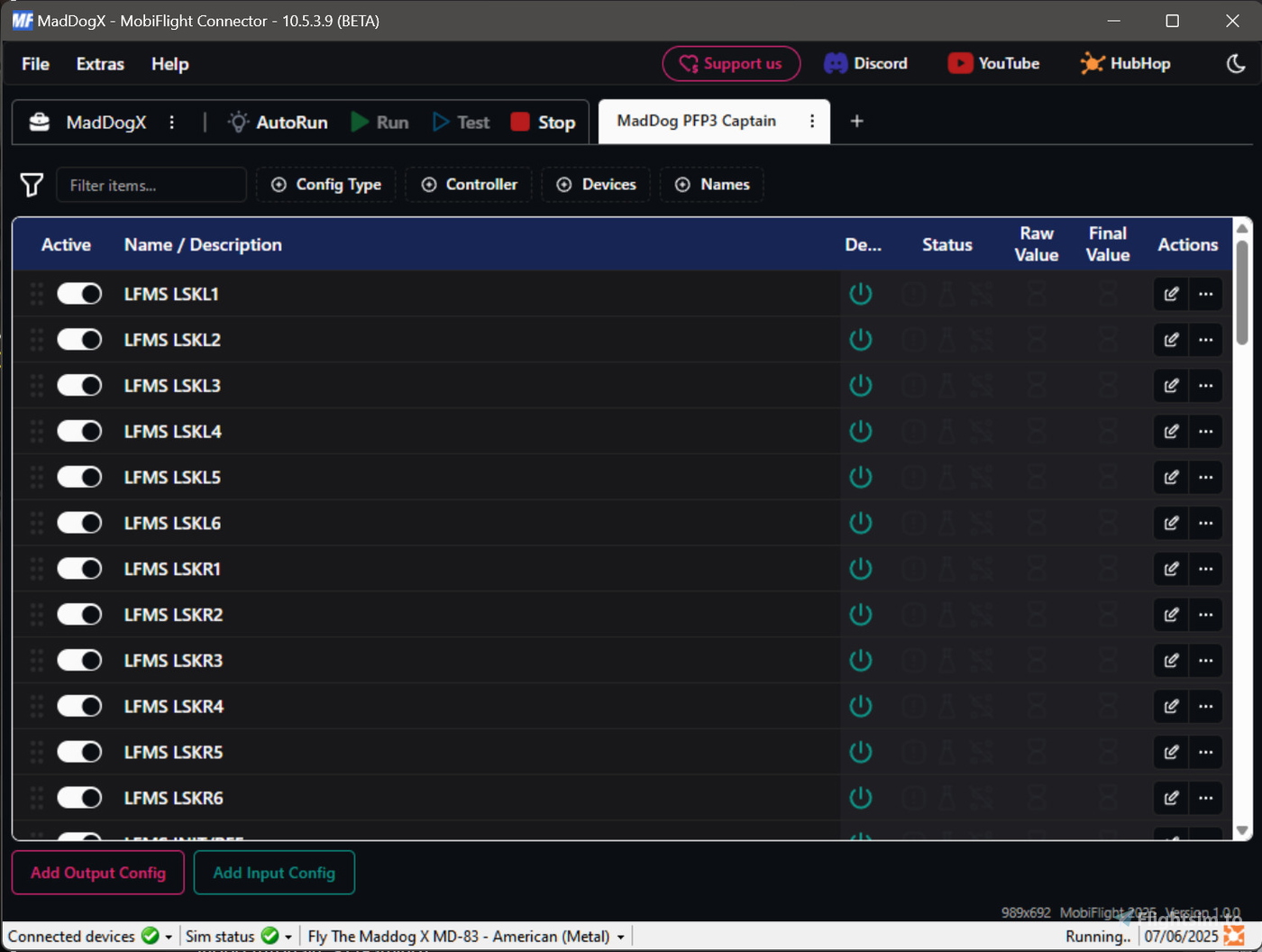Open the Extras menu
This screenshot has width=1262, height=952.
[100, 64]
